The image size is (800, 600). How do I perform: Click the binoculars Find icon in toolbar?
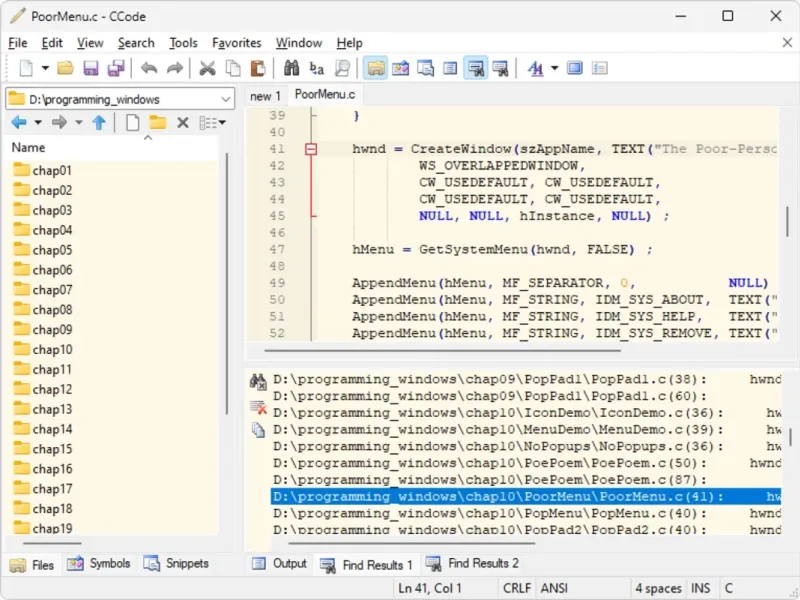[x=291, y=68]
